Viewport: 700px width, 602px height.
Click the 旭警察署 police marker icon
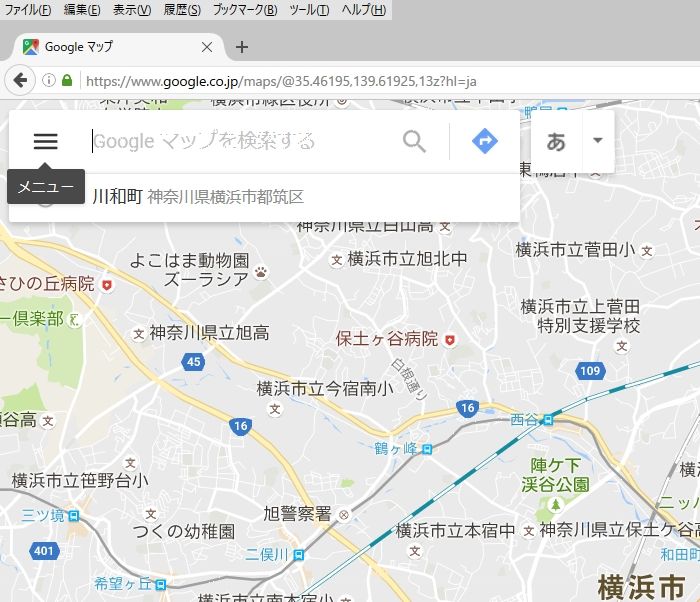[x=344, y=515]
